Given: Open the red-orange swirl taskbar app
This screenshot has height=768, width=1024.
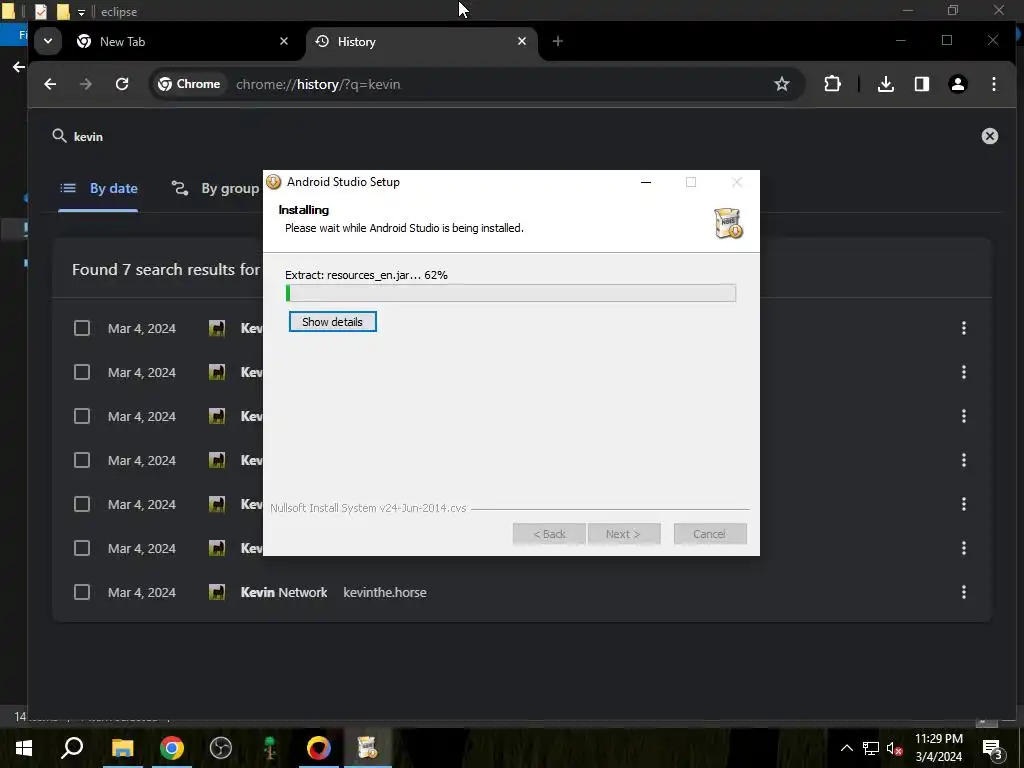Looking at the screenshot, I should point(319,748).
